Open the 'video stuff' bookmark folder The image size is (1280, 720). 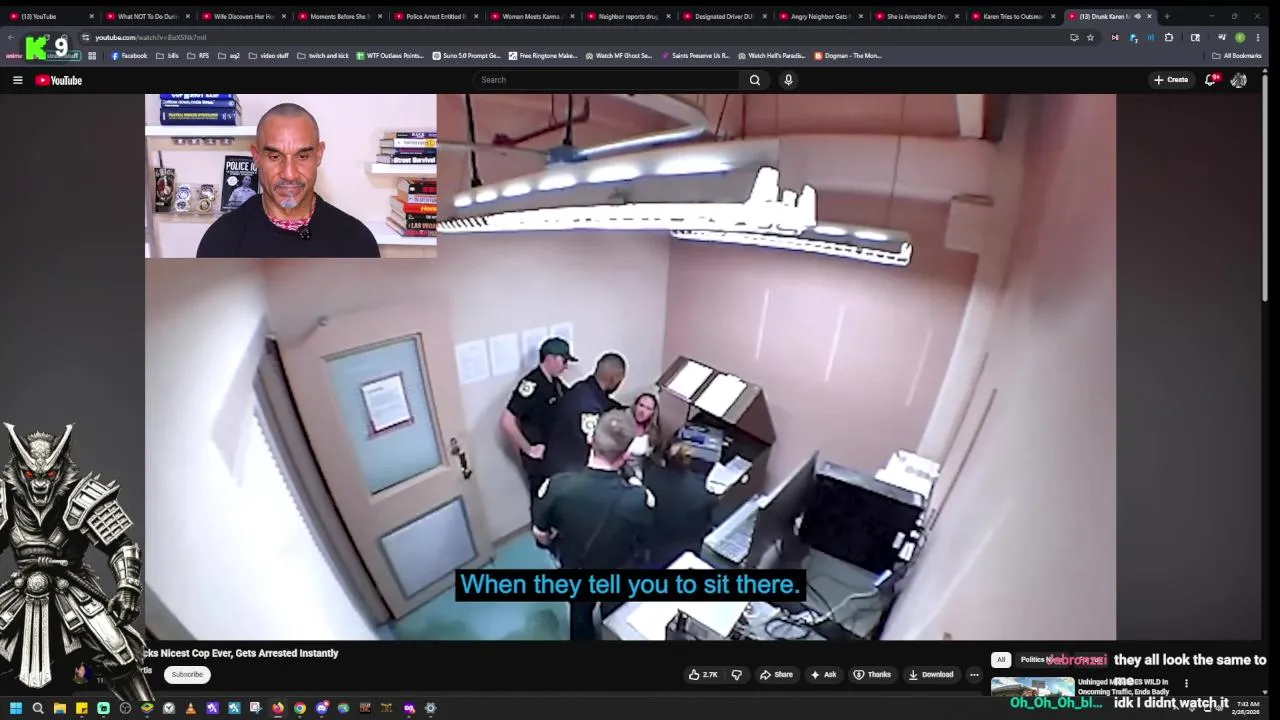(x=269, y=56)
